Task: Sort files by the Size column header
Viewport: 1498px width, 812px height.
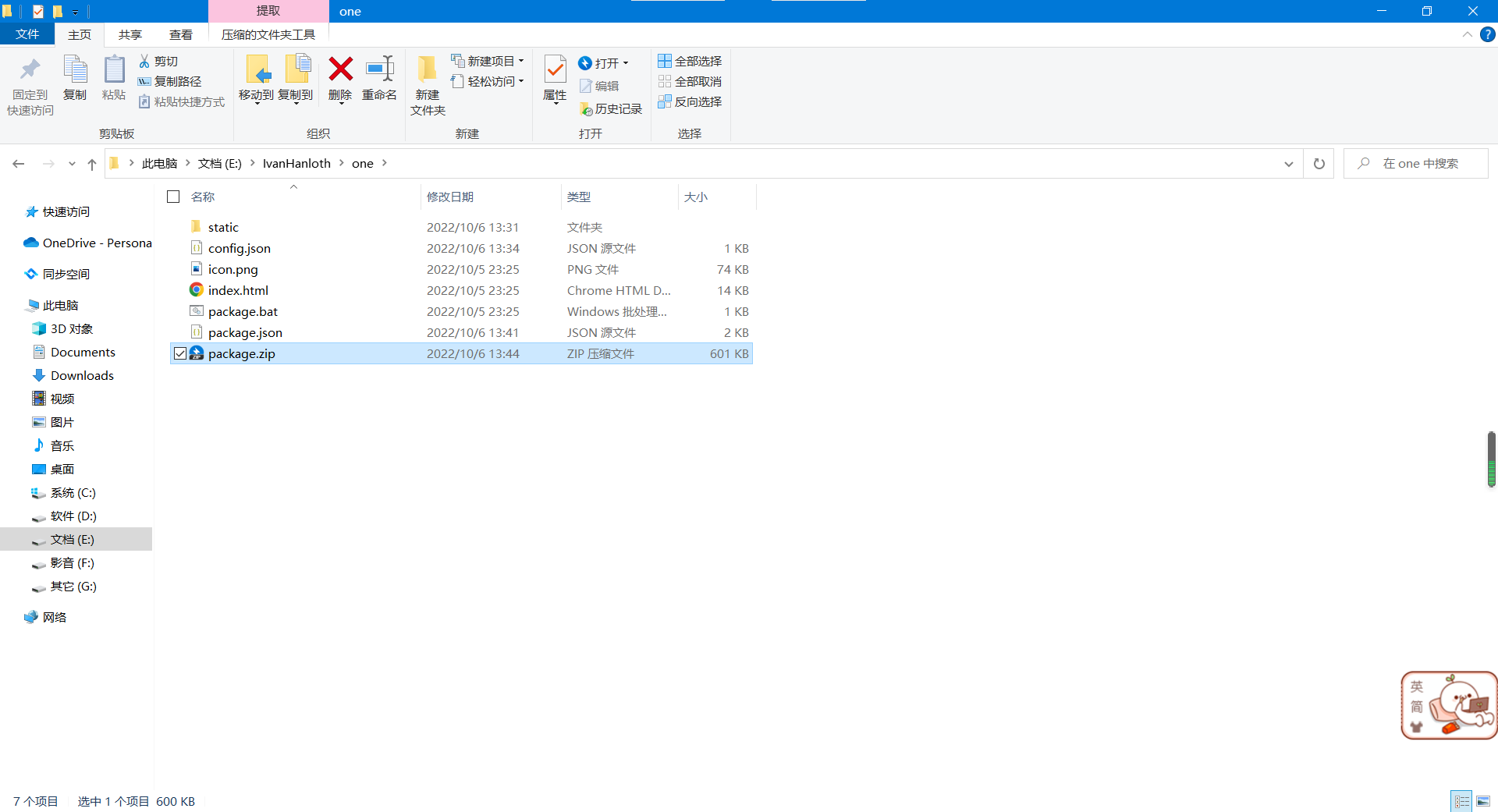Action: 696,197
